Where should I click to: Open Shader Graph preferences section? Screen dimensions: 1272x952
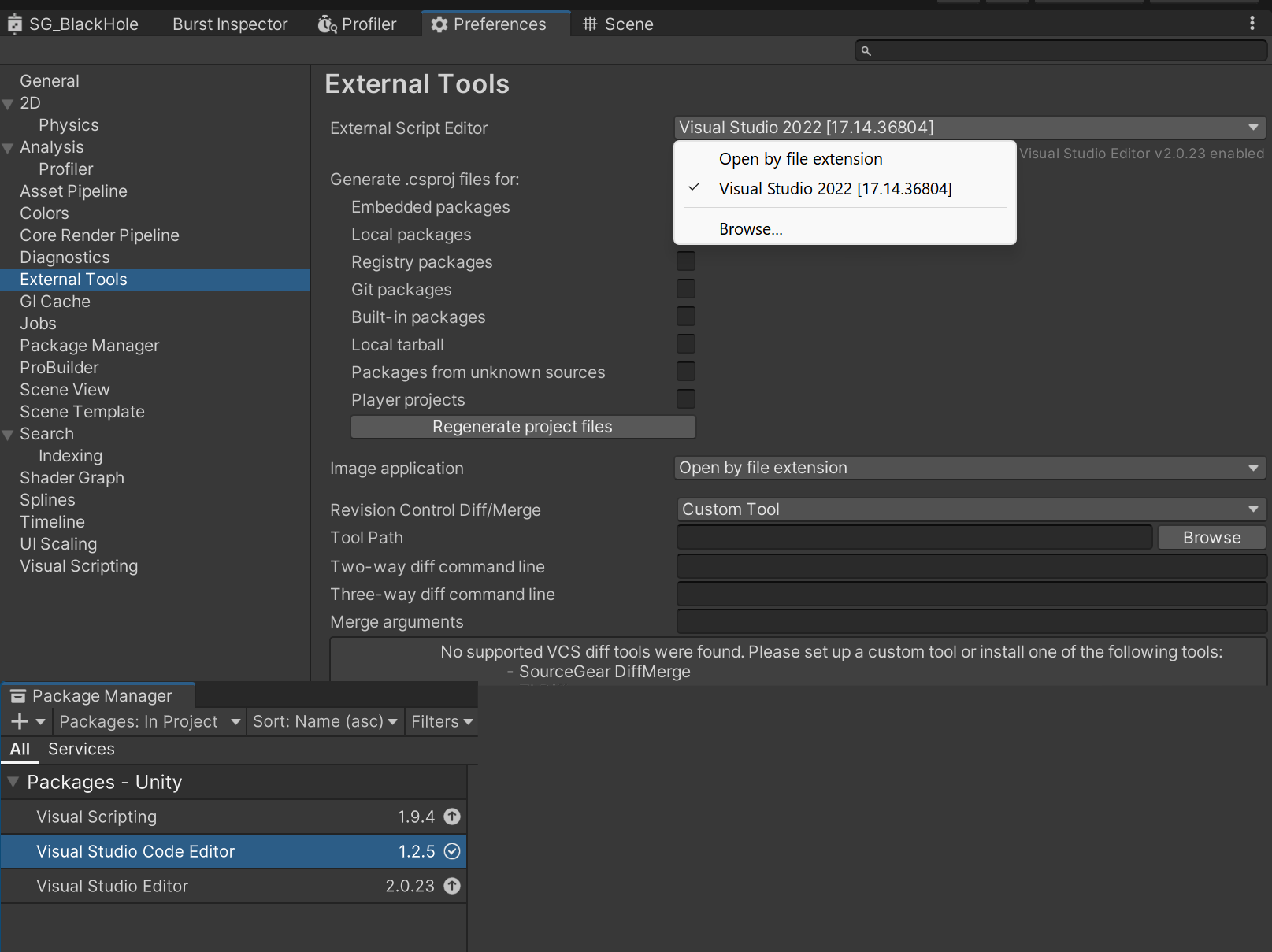(154, 478)
